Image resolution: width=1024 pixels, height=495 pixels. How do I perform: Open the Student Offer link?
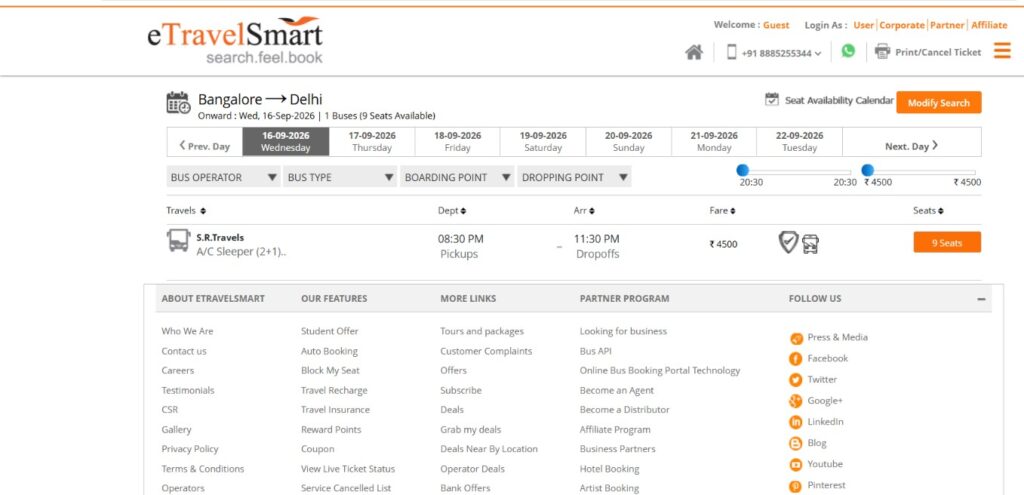tap(329, 331)
